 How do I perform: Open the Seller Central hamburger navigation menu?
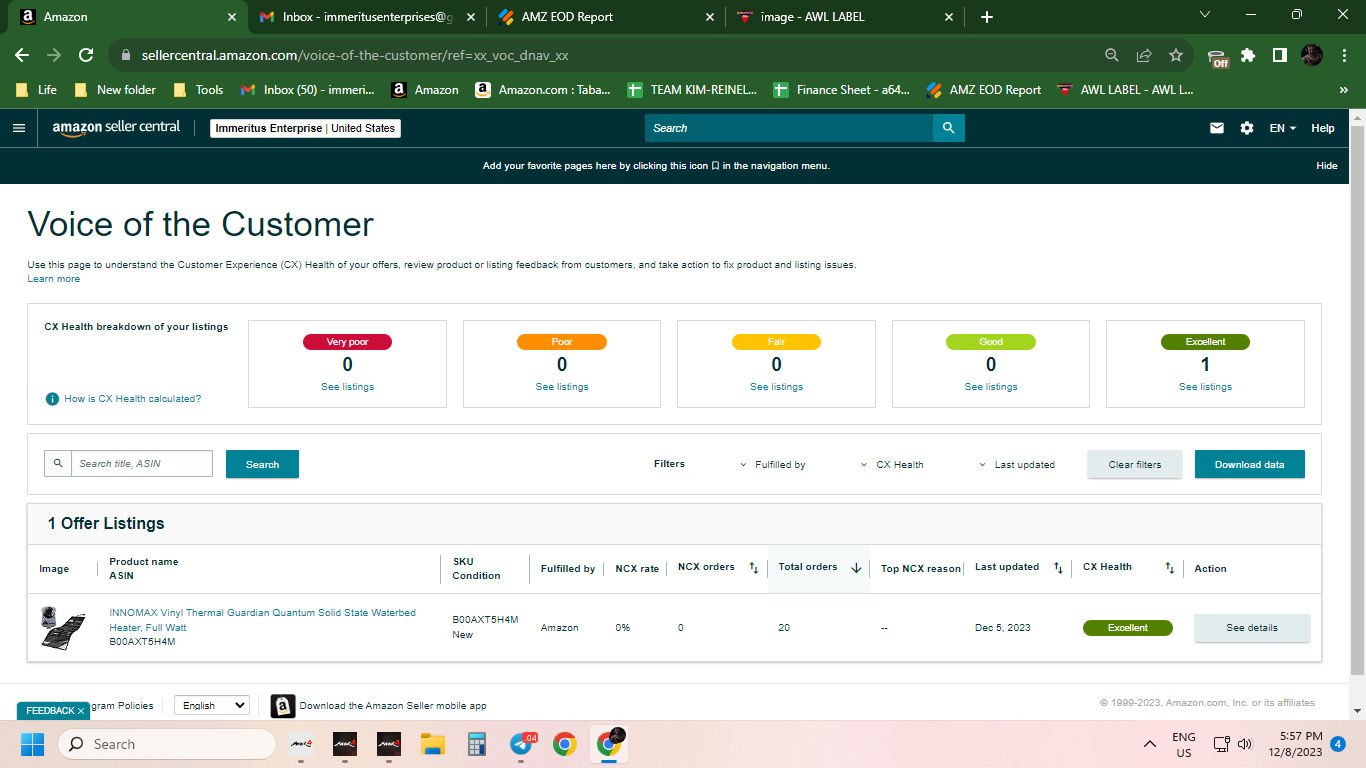(18, 128)
